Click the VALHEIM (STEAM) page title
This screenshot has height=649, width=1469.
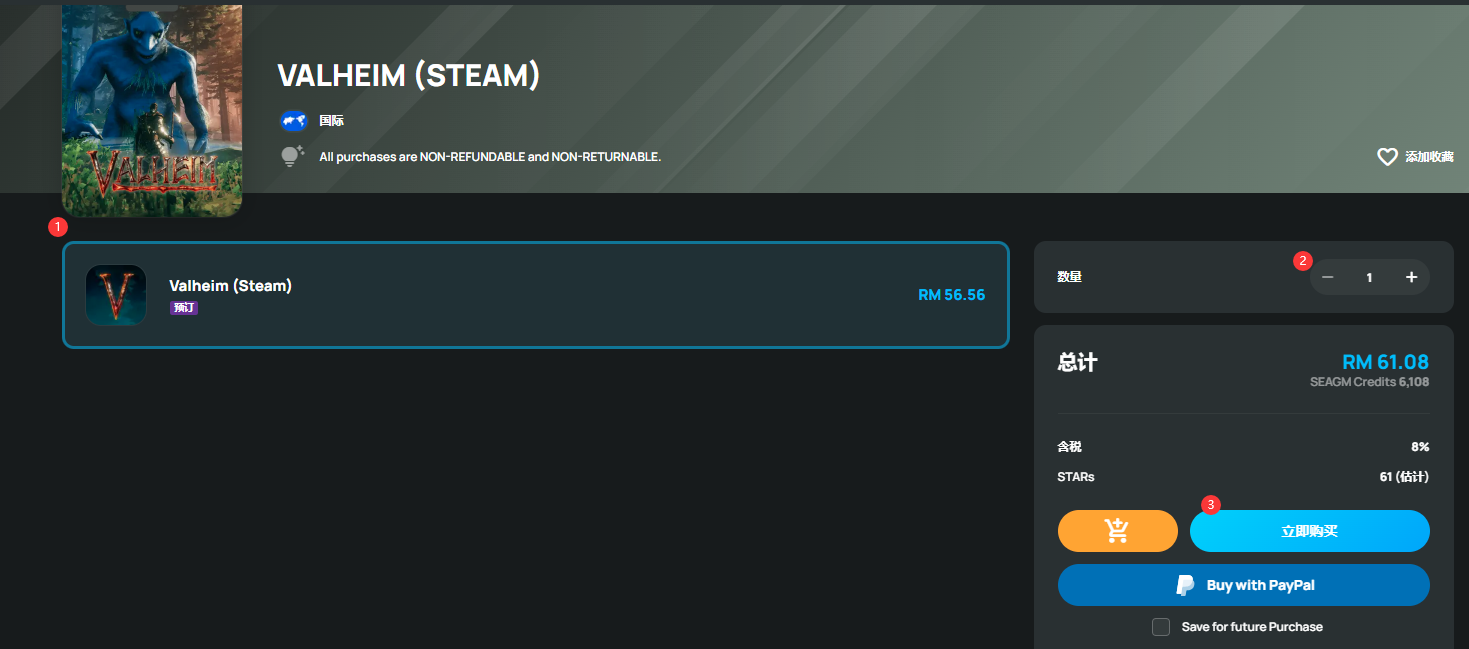point(408,76)
